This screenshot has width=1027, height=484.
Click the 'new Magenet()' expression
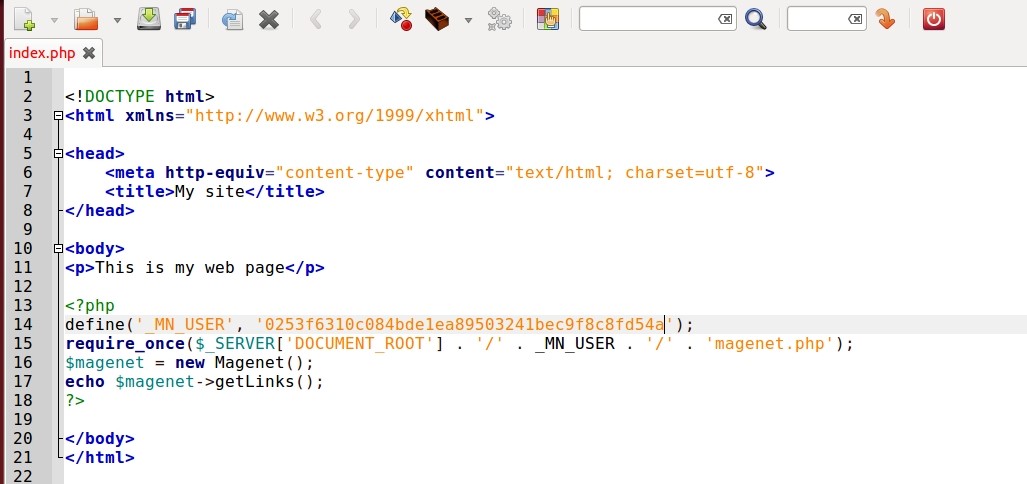[240, 363]
